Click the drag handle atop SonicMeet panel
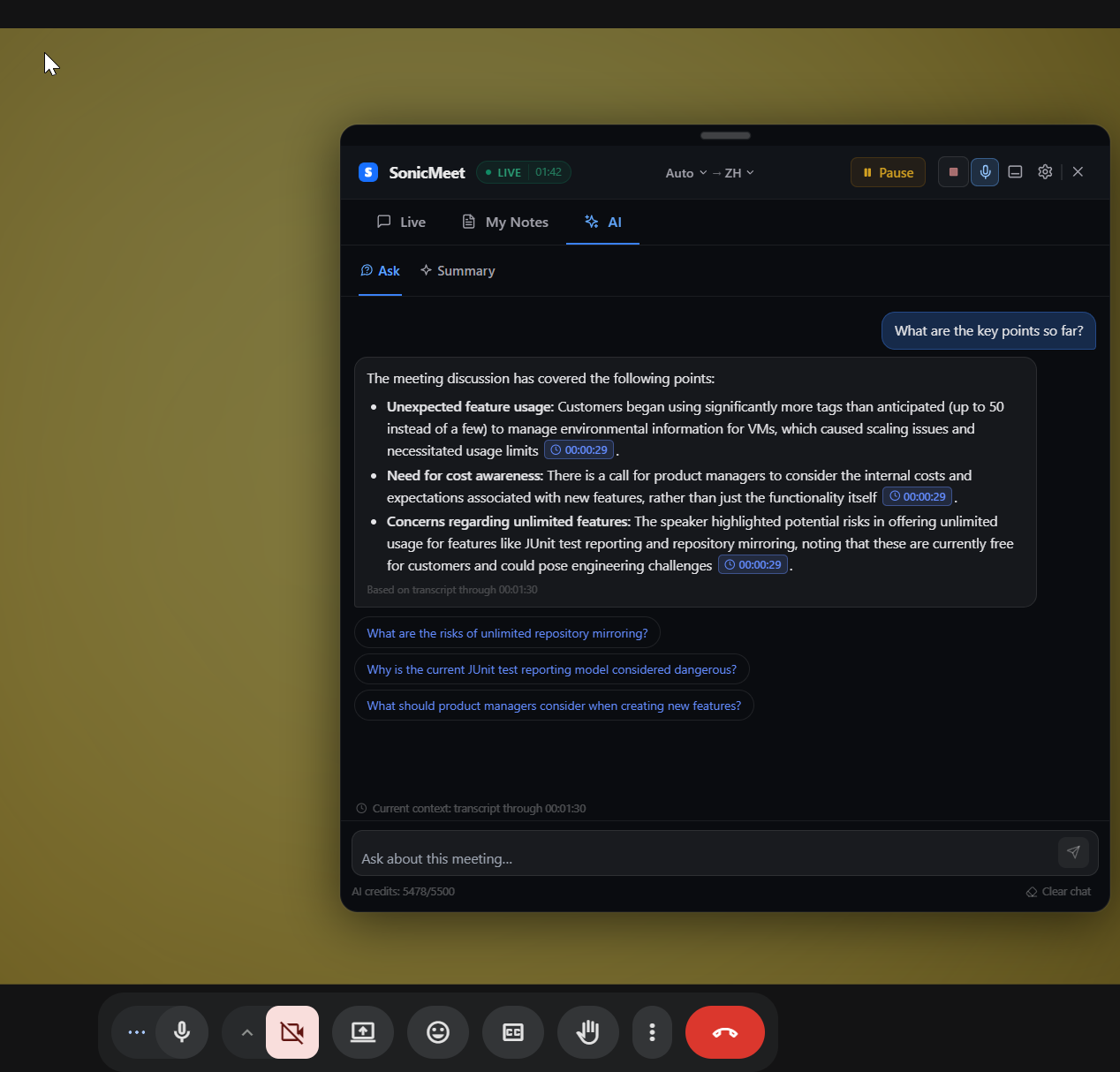Image resolution: width=1120 pixels, height=1072 pixels. 725,135
